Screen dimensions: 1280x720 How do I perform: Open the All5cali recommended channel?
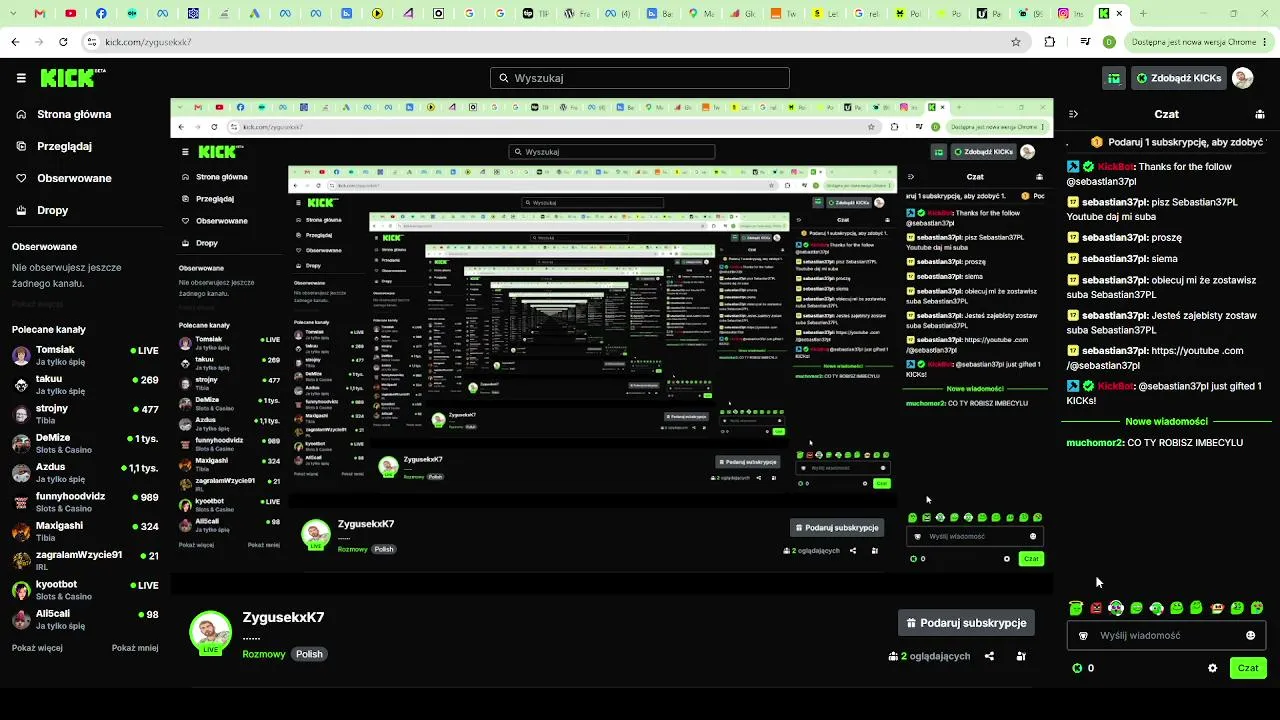pos(85,619)
